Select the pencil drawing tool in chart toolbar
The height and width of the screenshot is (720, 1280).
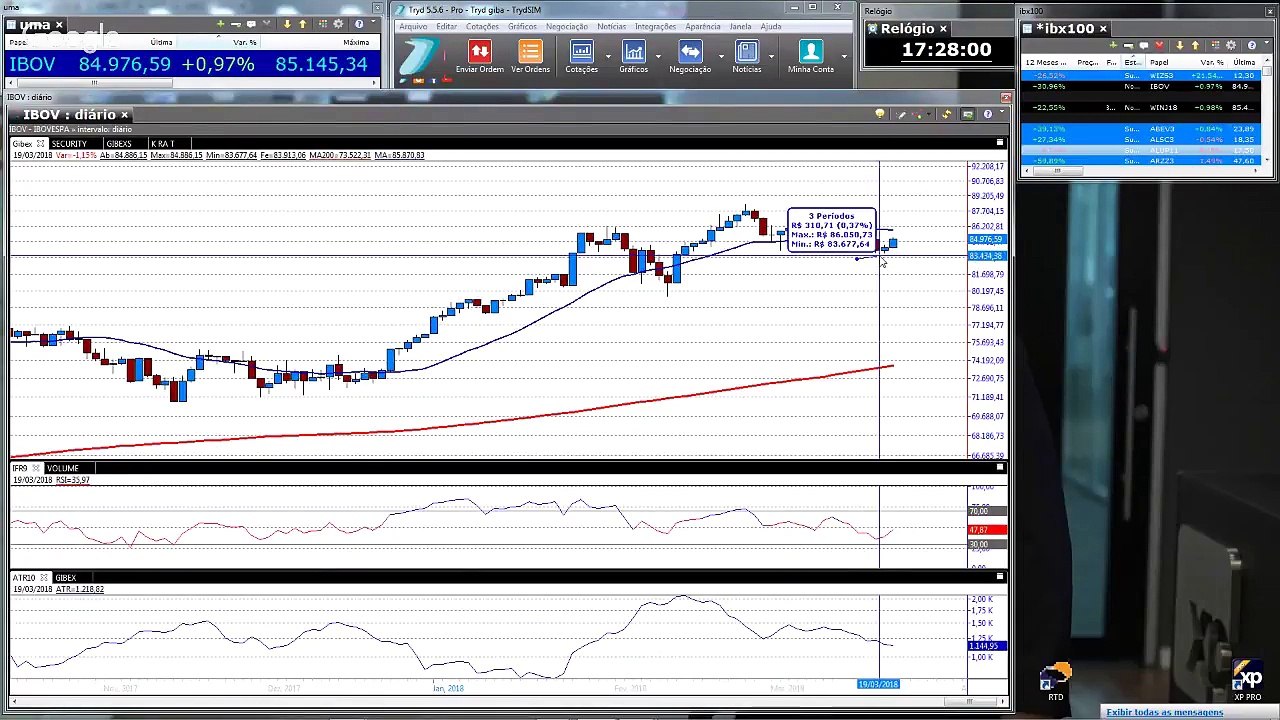click(x=901, y=115)
